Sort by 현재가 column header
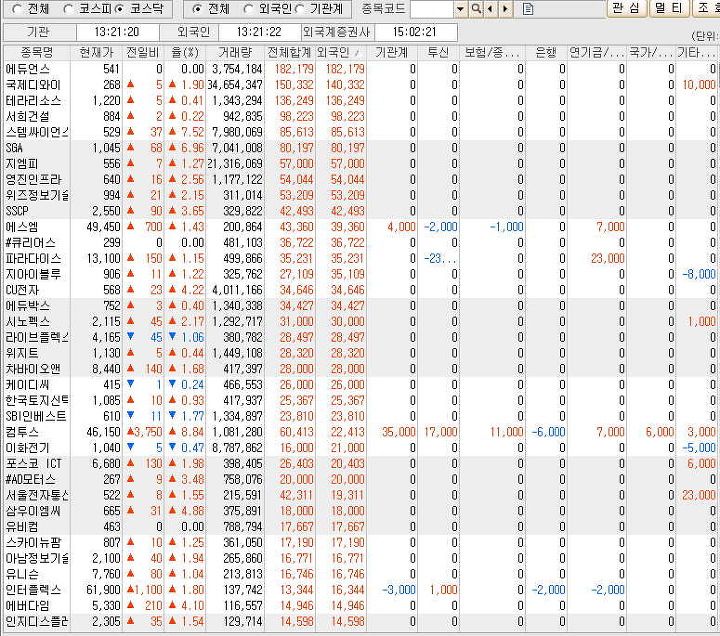This screenshot has width=720, height=636. pos(96,52)
